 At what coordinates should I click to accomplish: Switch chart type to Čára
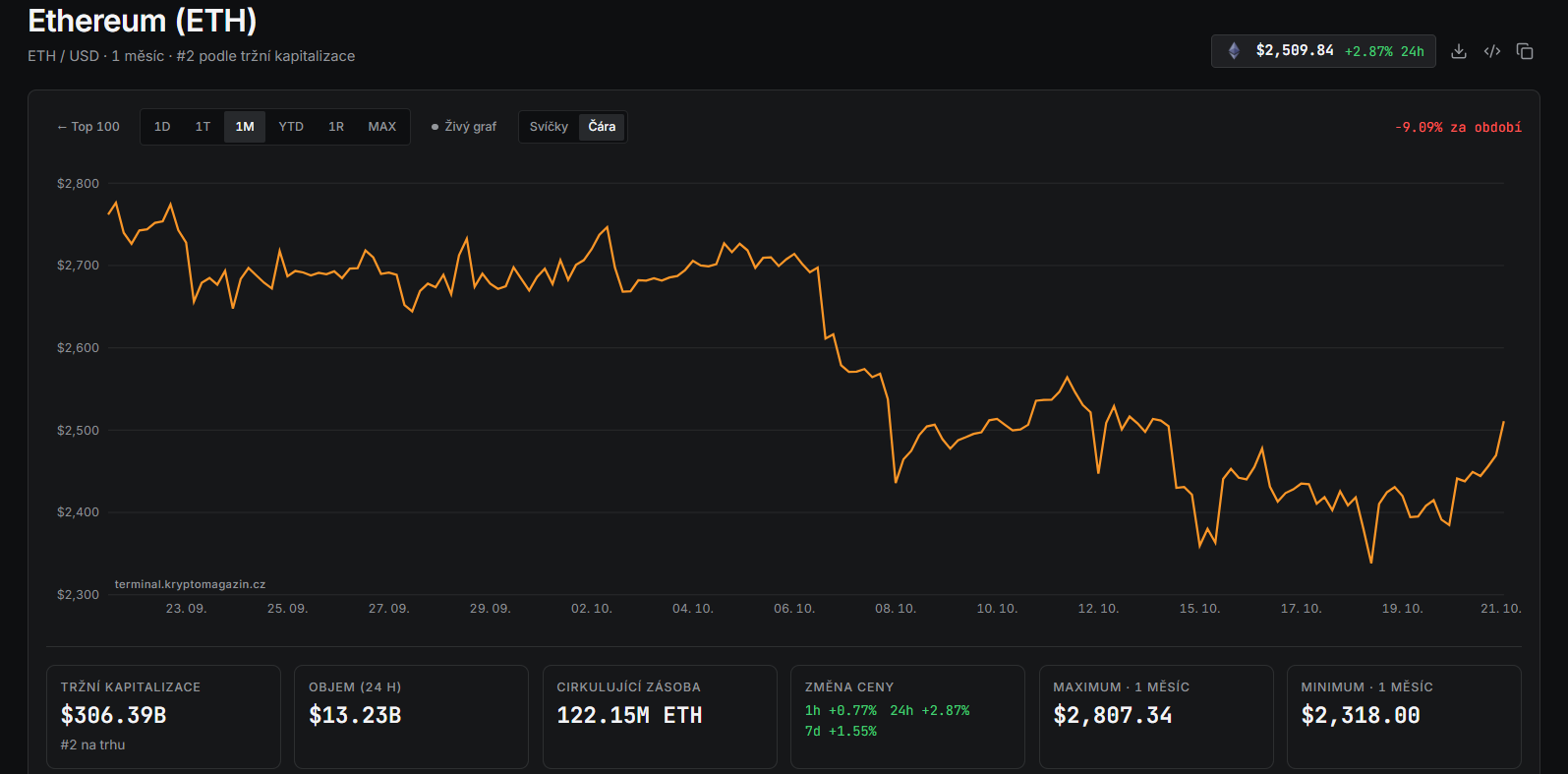[602, 127]
